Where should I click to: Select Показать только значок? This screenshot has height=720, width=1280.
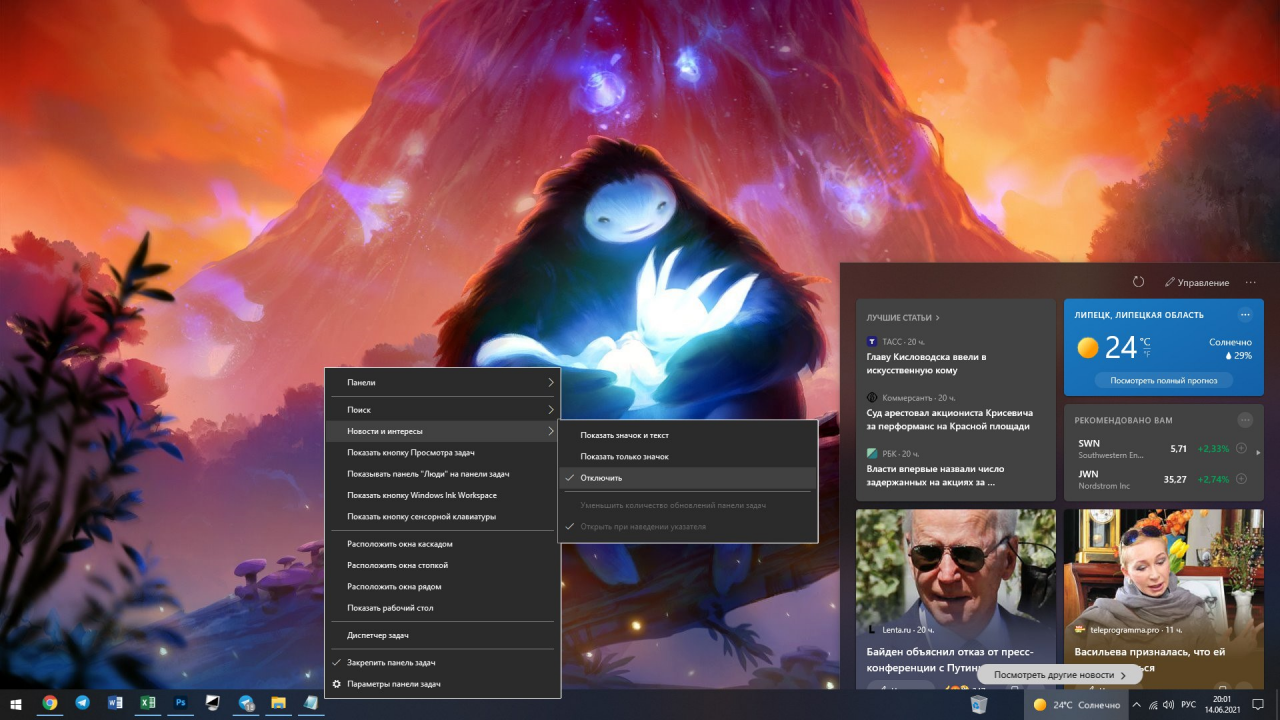coord(688,456)
